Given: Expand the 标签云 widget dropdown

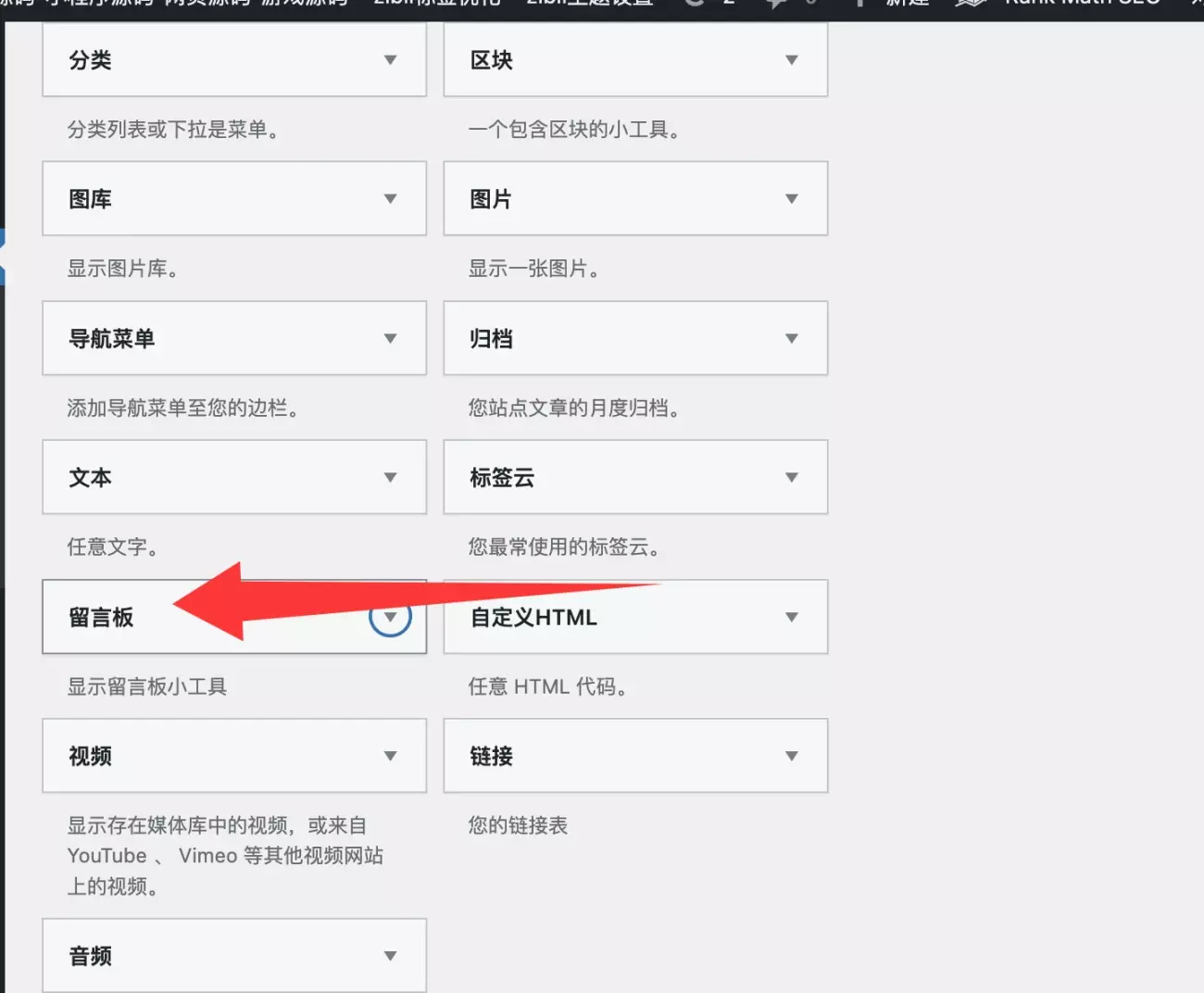Looking at the screenshot, I should [792, 477].
